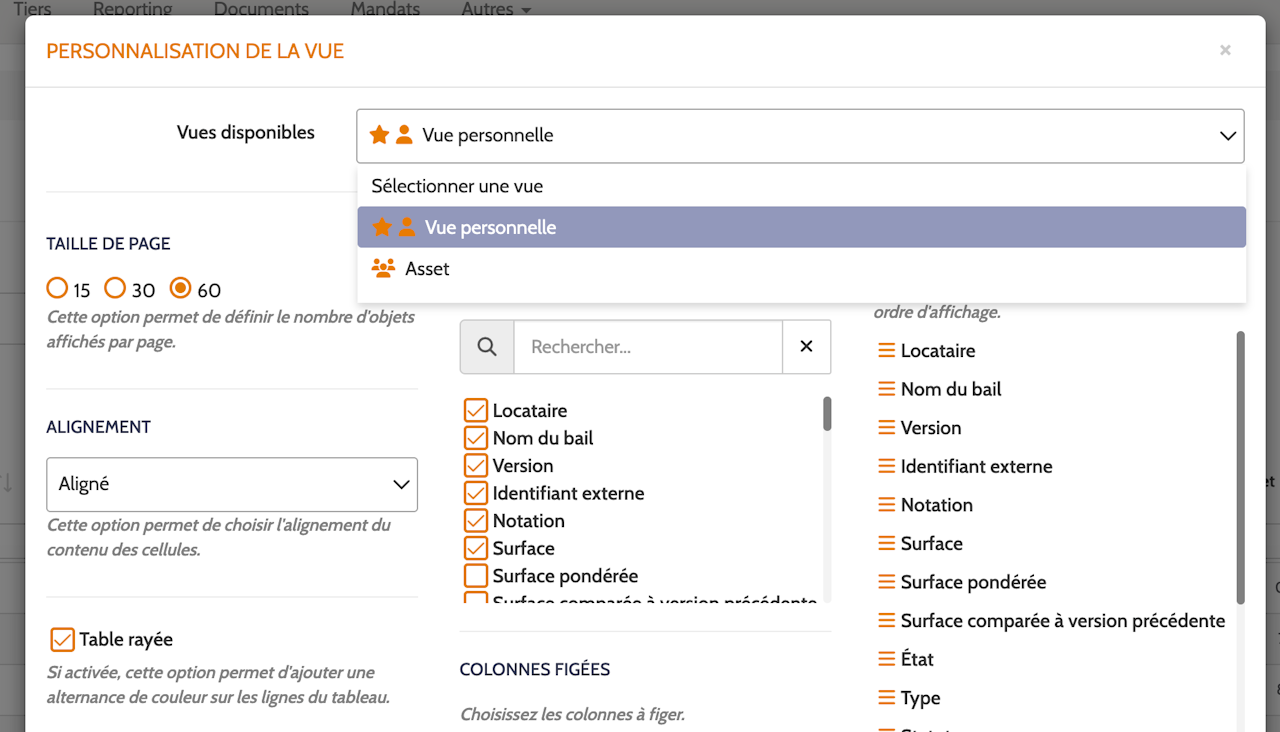The width and height of the screenshot is (1280, 732).
Task: Click the drag handle icon beside Nom du bail
Action: [886, 389]
